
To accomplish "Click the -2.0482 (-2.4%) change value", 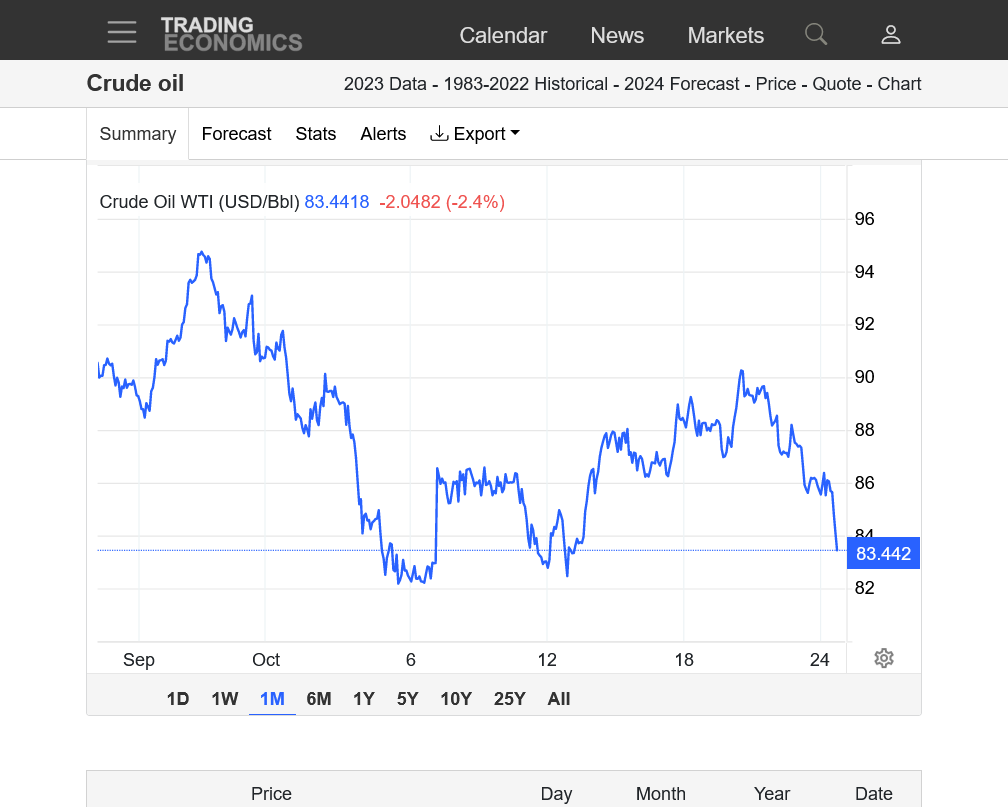I will pos(442,202).
